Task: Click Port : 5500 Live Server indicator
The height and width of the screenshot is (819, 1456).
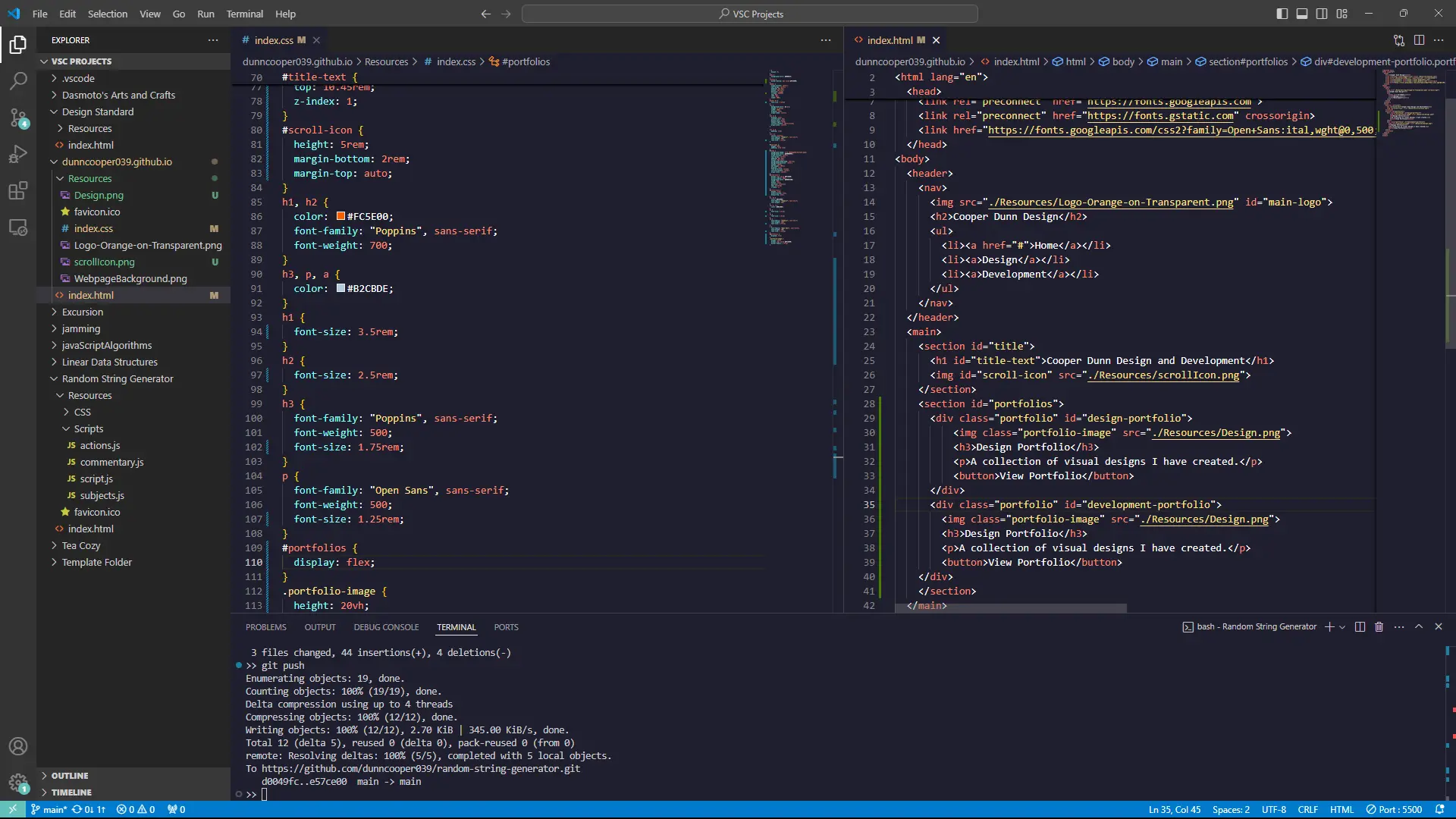Action: pos(1394,809)
